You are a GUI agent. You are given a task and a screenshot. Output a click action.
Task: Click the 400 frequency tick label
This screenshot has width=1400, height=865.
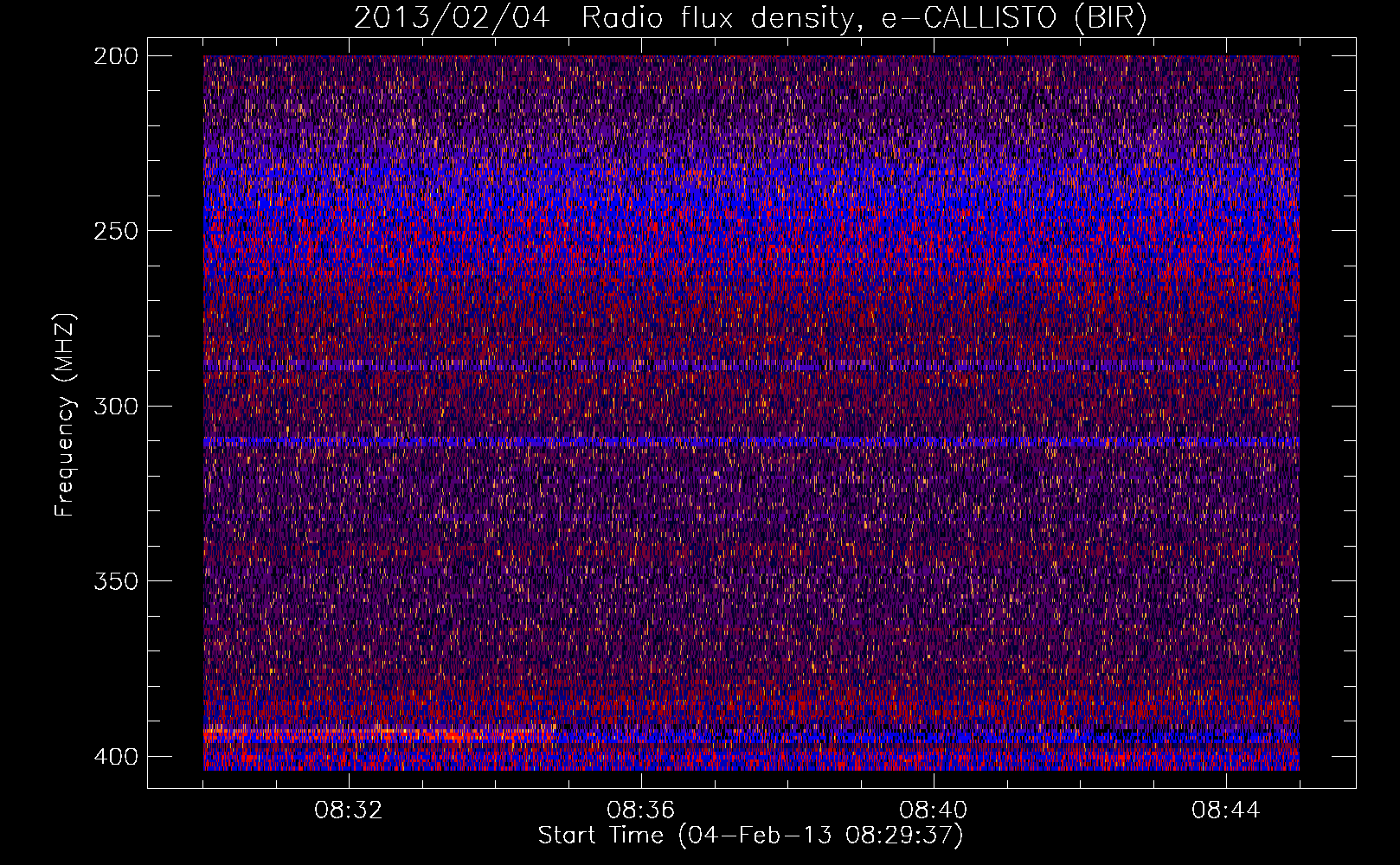click(x=115, y=756)
